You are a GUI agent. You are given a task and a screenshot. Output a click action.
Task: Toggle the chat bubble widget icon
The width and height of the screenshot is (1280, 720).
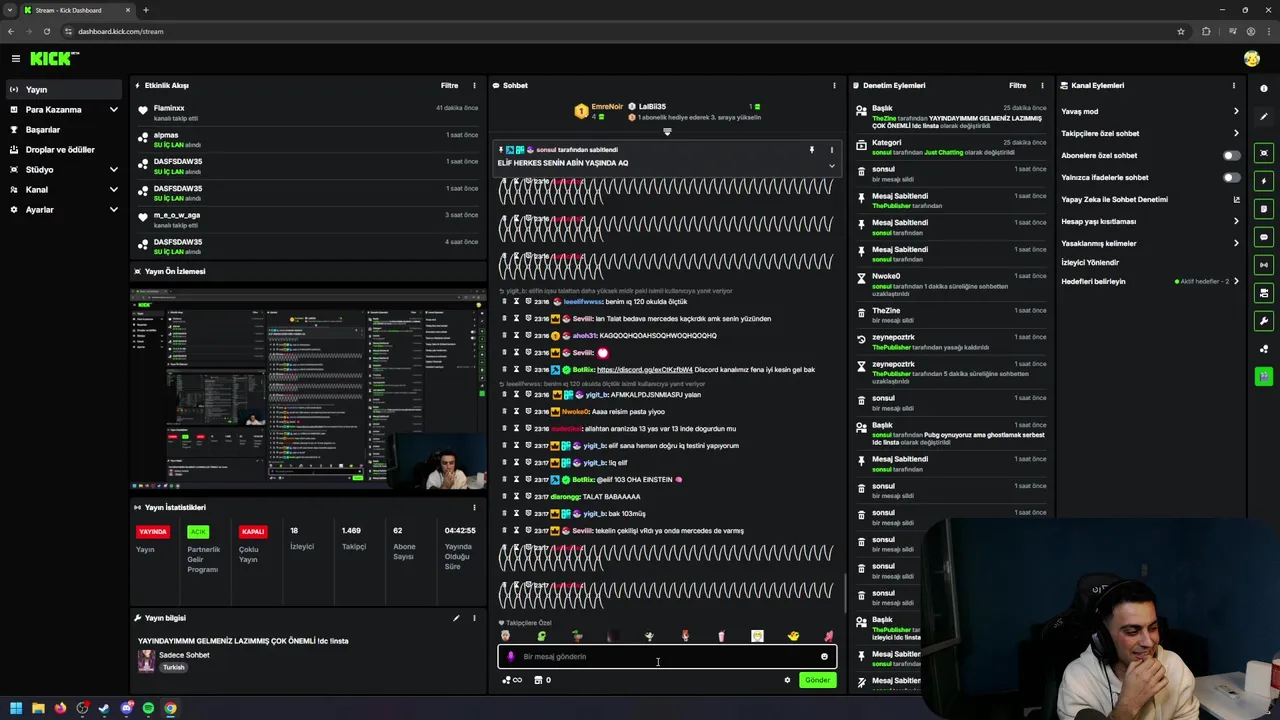pos(1264,237)
